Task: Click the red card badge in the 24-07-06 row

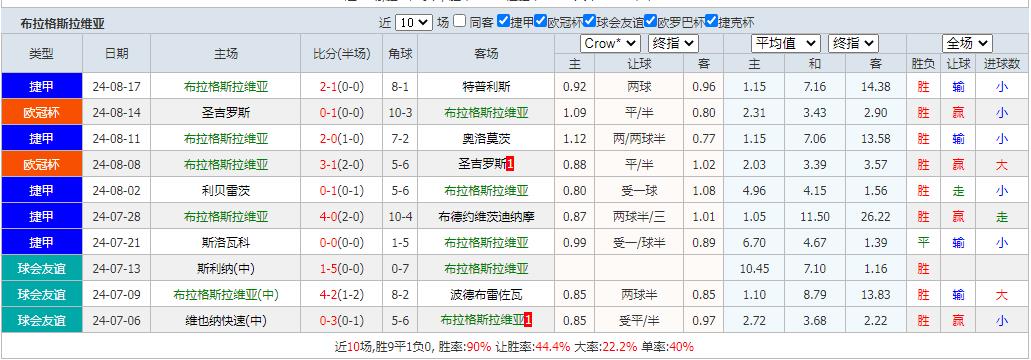Action: [x=528, y=320]
